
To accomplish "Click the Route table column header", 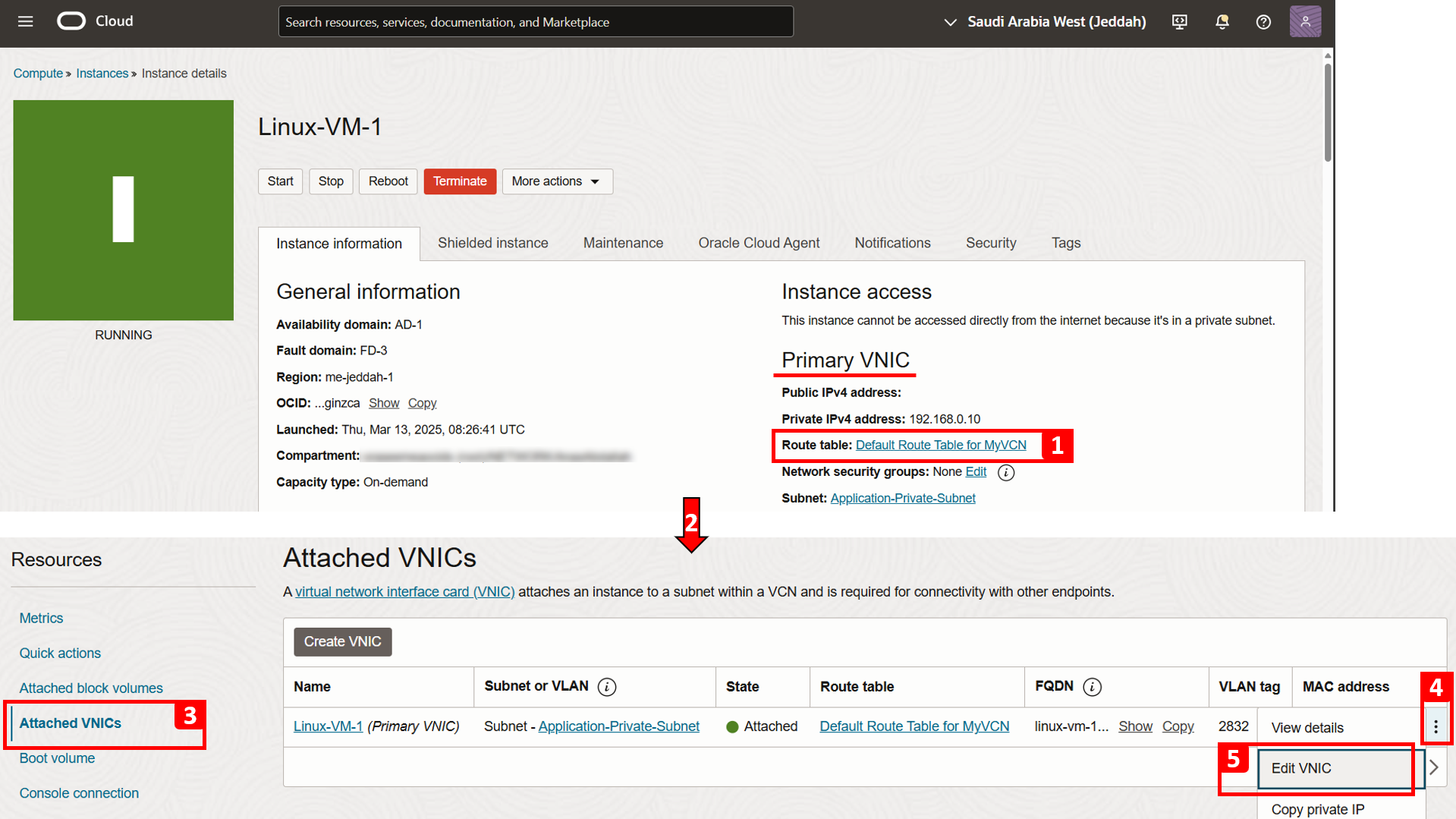I will tap(857, 687).
